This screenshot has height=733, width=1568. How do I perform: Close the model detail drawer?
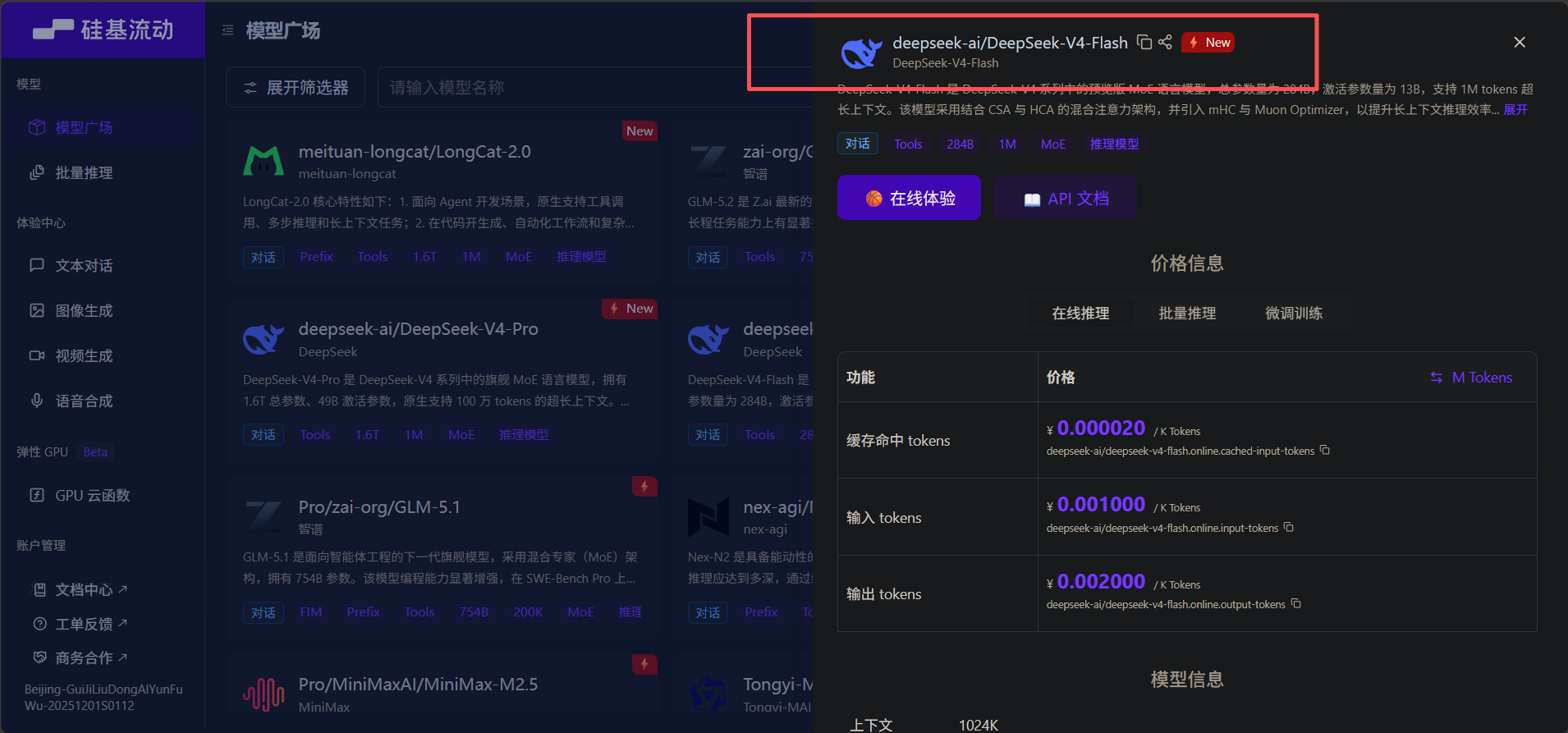click(x=1520, y=42)
